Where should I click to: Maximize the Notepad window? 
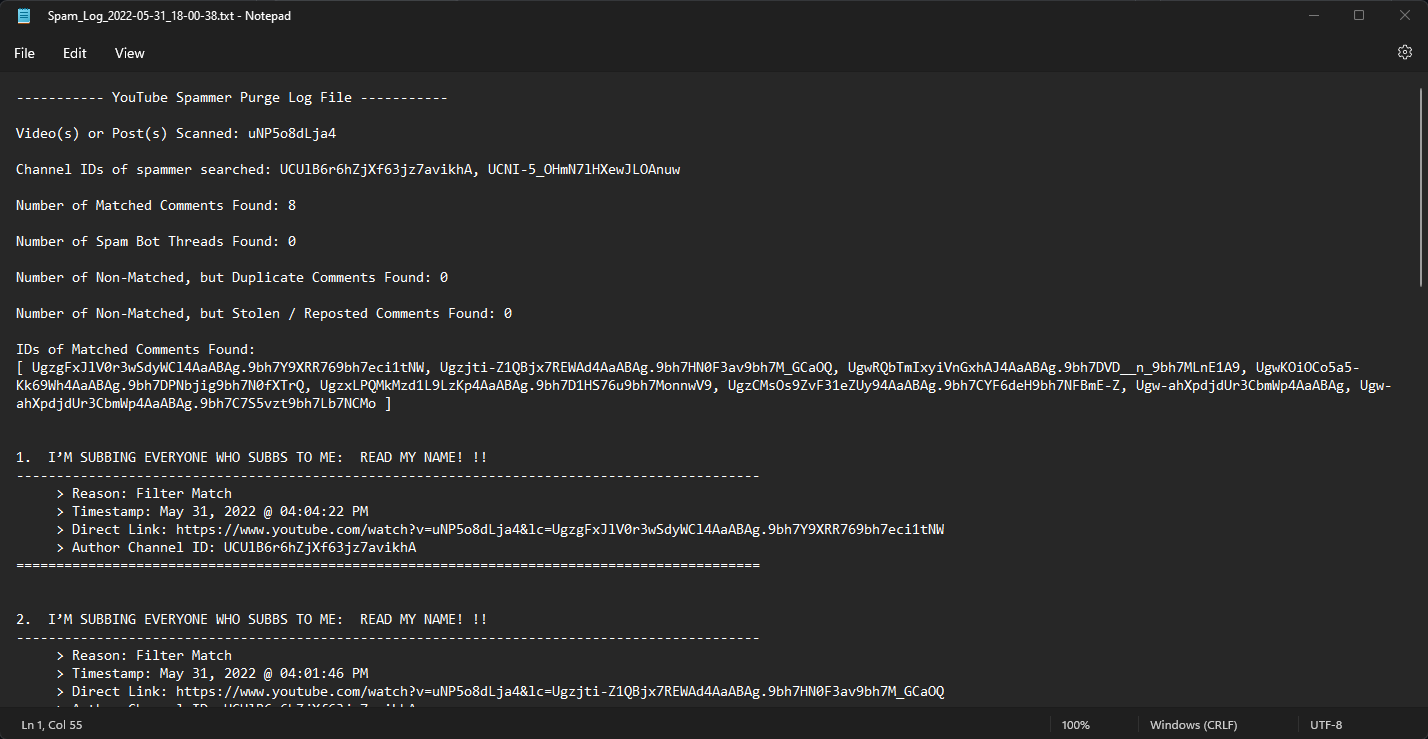(x=1359, y=15)
